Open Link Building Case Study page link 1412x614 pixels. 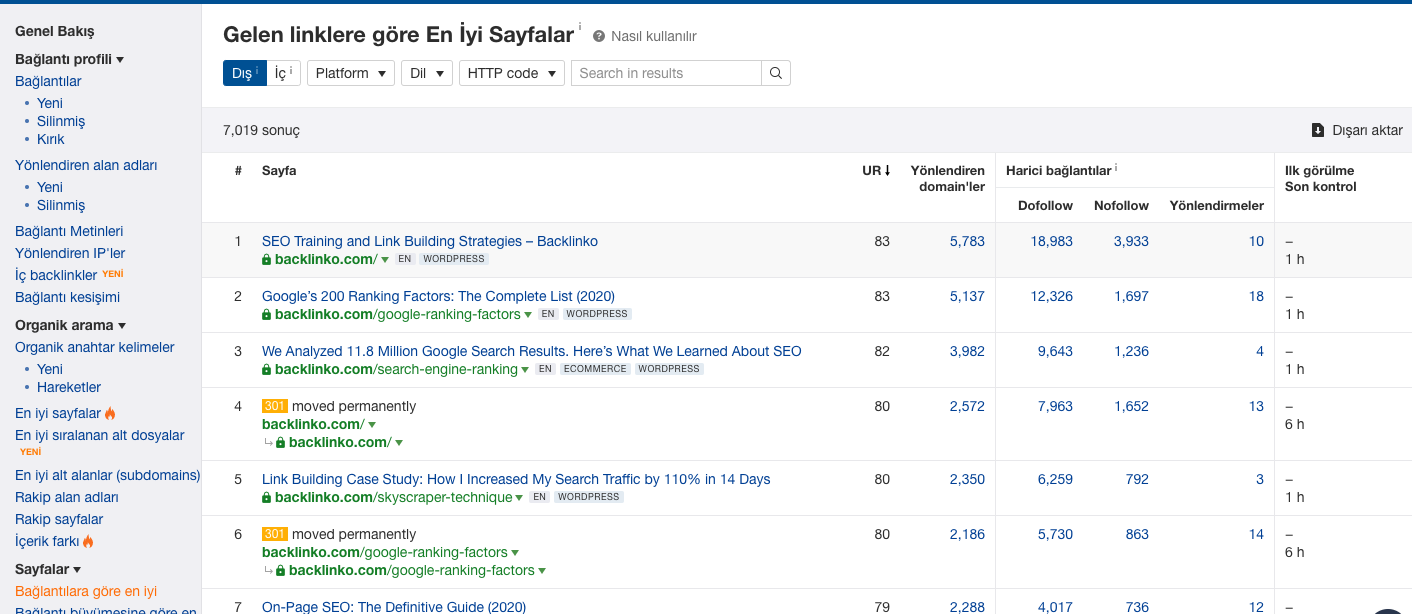(516, 479)
